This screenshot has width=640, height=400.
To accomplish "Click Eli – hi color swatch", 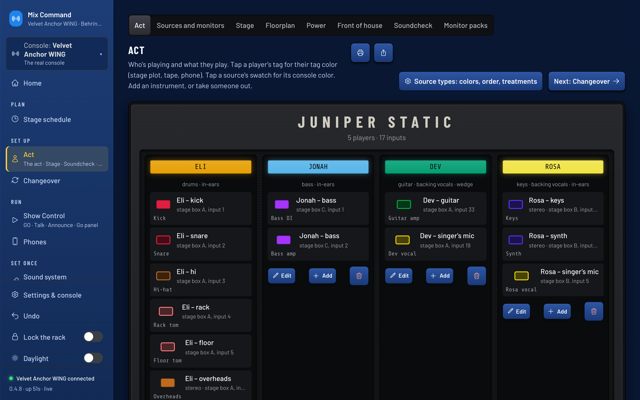I will click(x=163, y=276).
